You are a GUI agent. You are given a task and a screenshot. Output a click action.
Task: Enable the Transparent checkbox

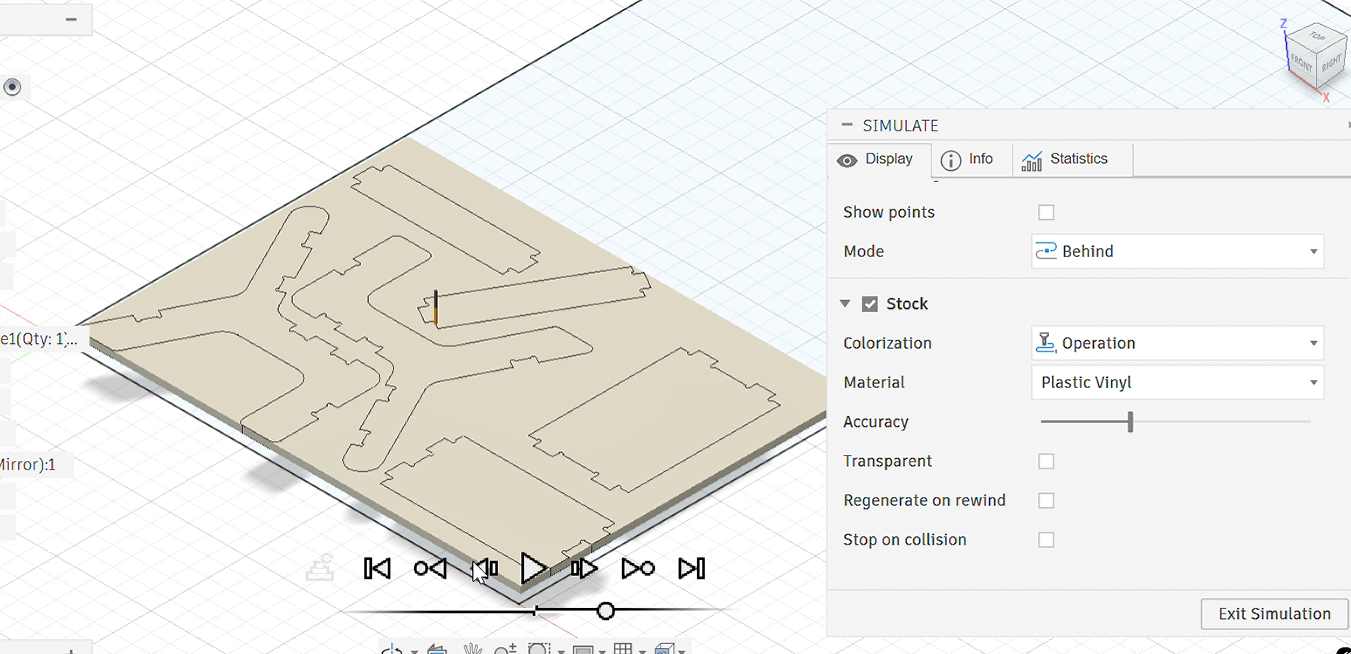pos(1046,461)
